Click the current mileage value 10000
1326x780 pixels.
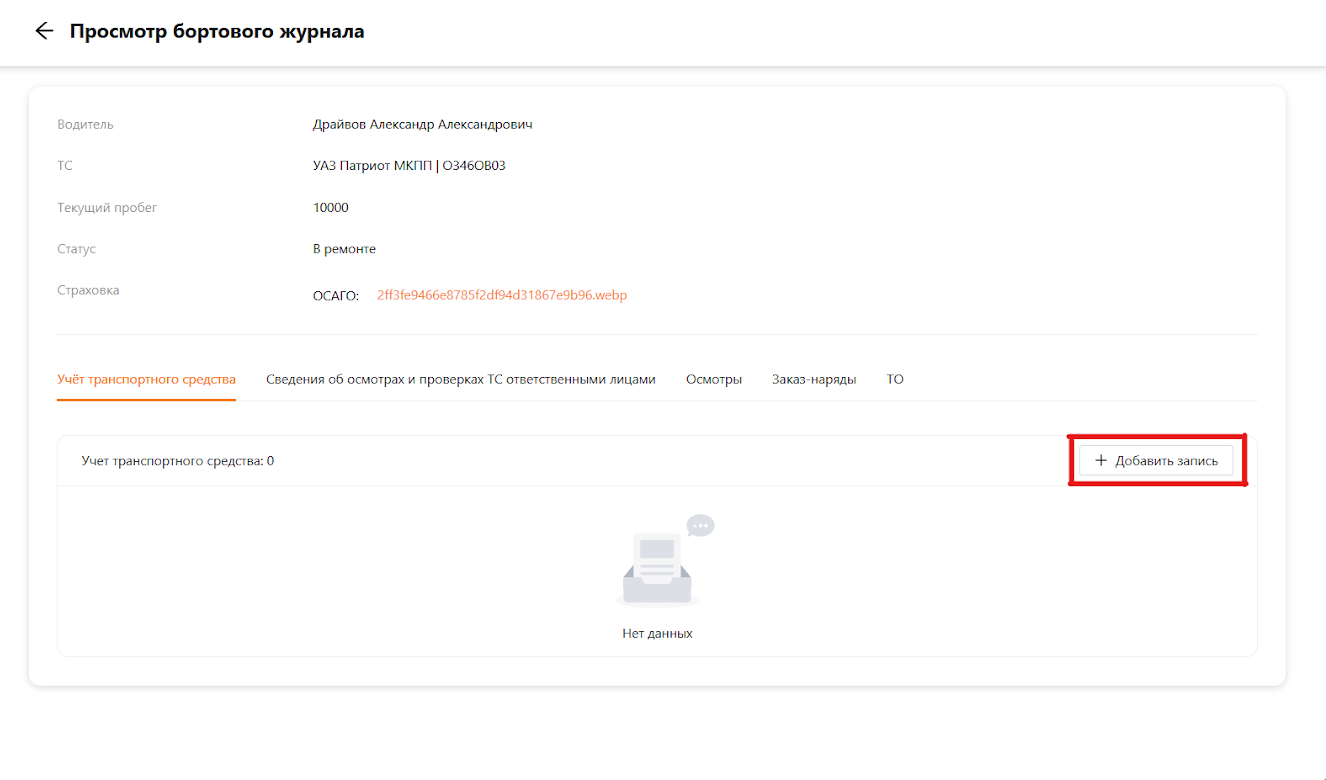tap(330, 208)
